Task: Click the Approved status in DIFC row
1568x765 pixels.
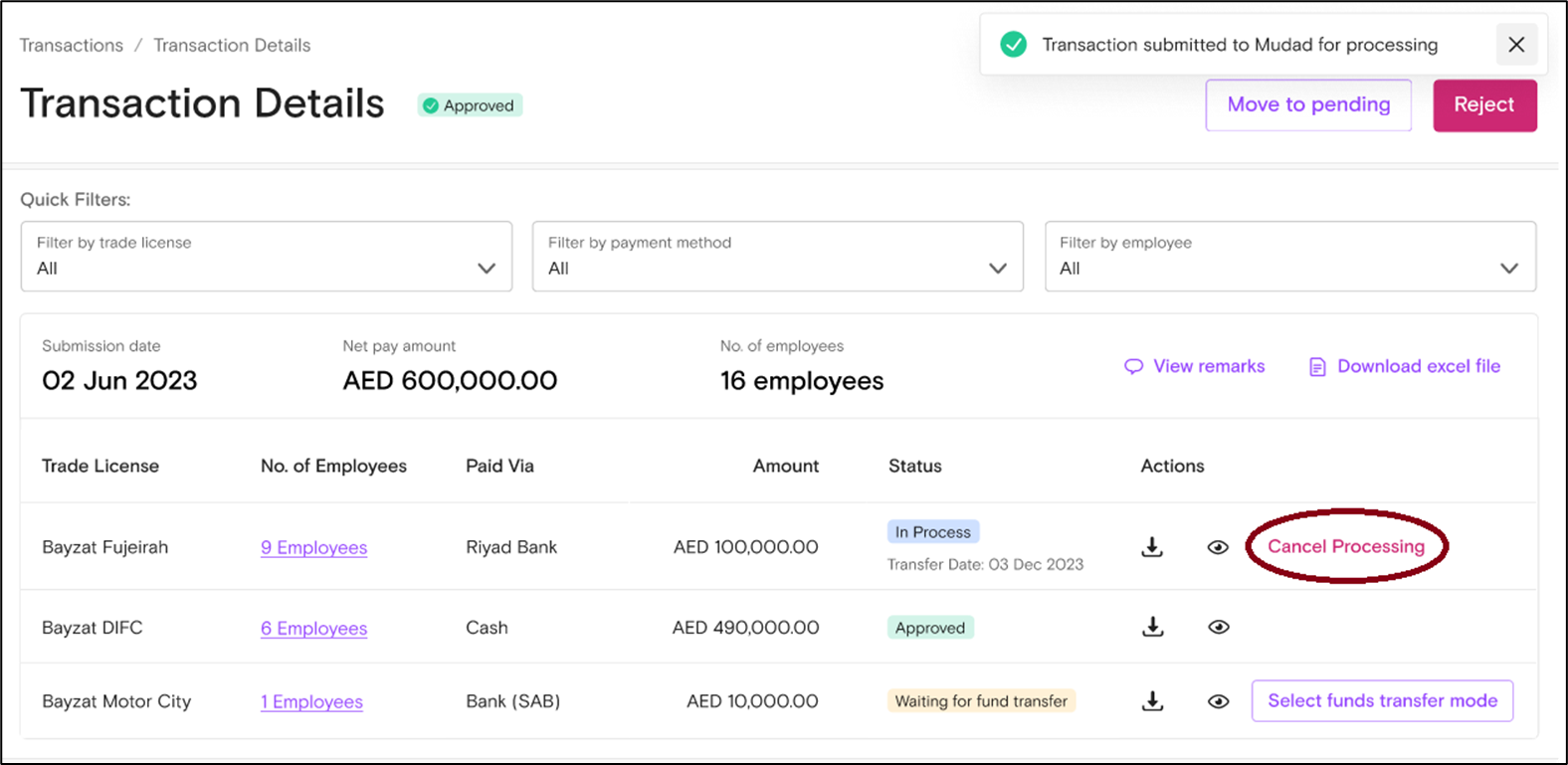Action: pyautogui.click(x=930, y=628)
